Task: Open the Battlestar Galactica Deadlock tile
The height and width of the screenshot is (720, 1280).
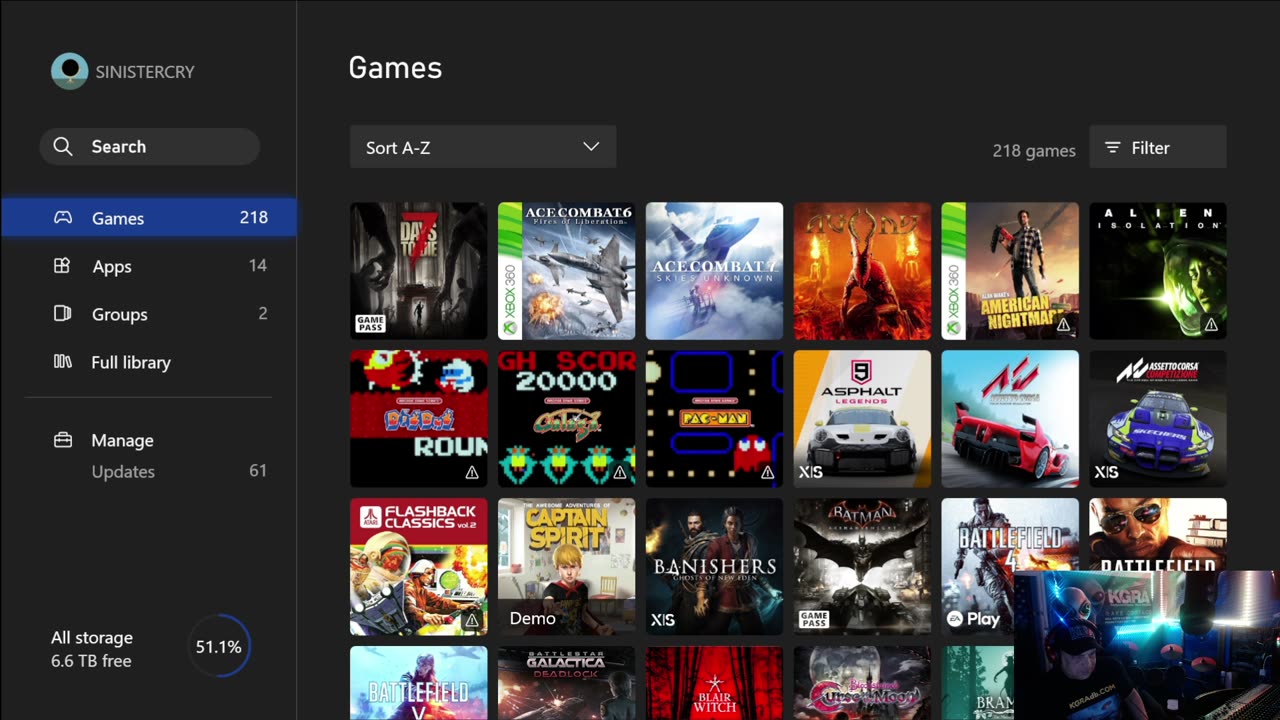Action: [567, 683]
